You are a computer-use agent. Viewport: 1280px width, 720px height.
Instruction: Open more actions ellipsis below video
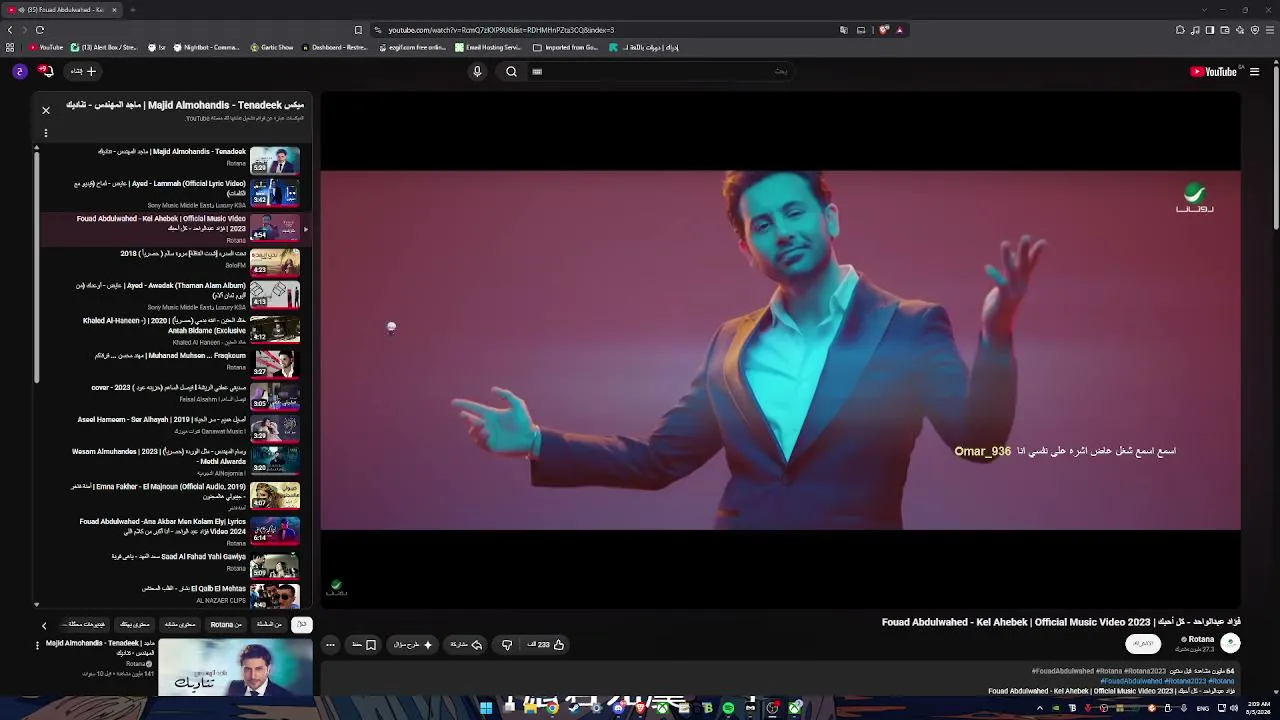click(330, 645)
